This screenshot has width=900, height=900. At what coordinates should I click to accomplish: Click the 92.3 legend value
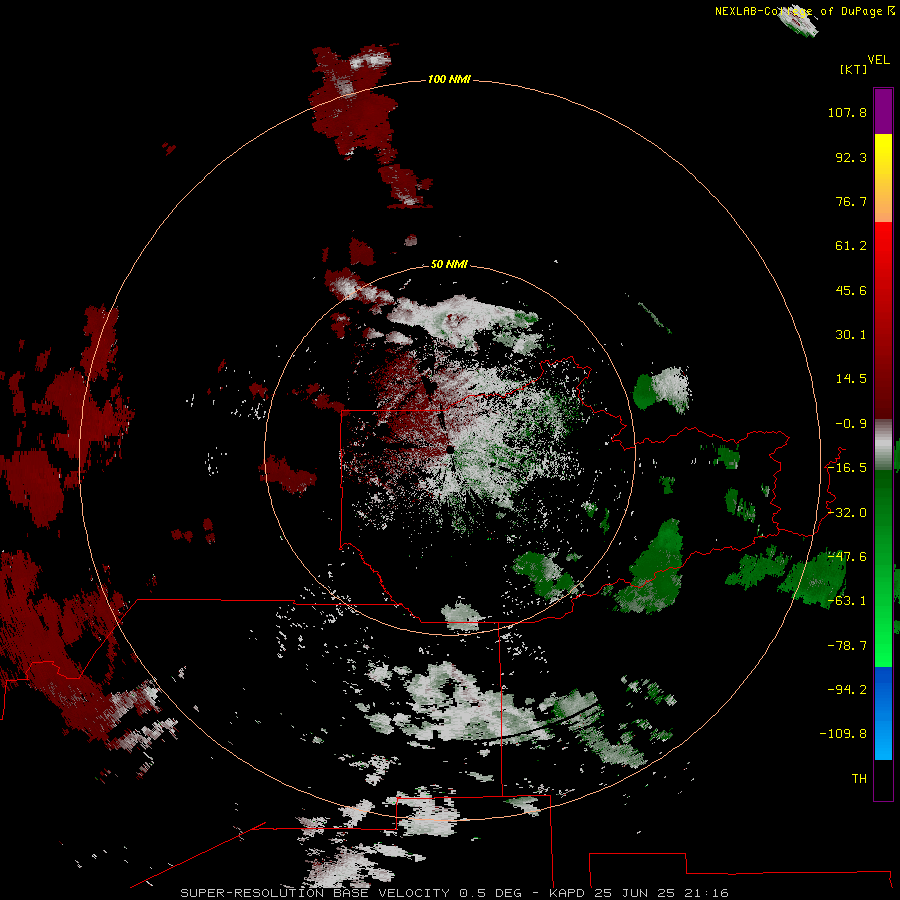point(851,157)
